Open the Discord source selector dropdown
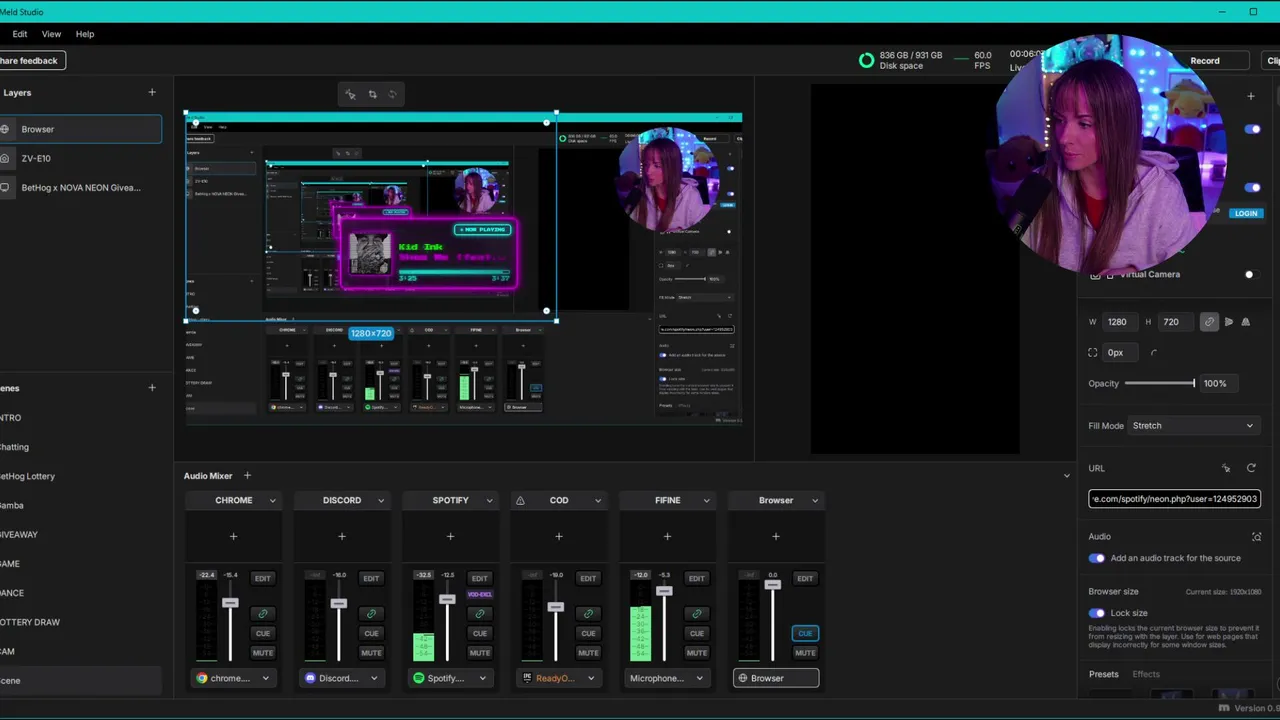Image resolution: width=1280 pixels, height=720 pixels. coord(342,678)
